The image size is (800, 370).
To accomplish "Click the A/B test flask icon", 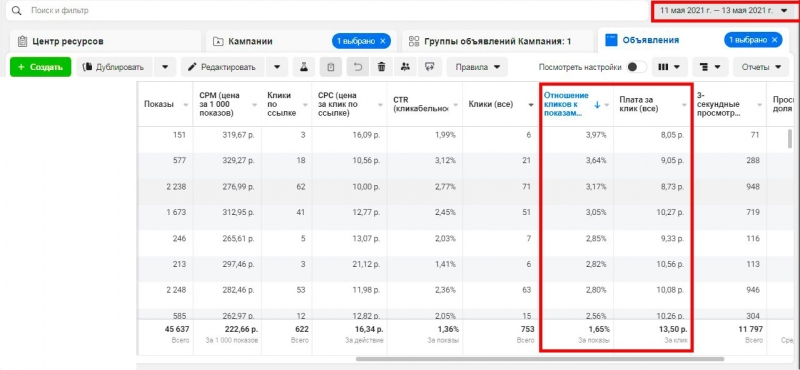I will [x=304, y=67].
